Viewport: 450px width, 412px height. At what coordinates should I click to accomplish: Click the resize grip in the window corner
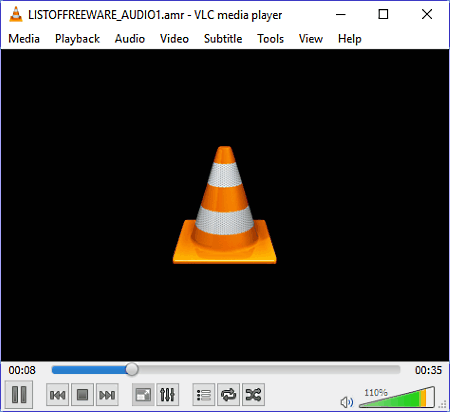click(x=443, y=405)
